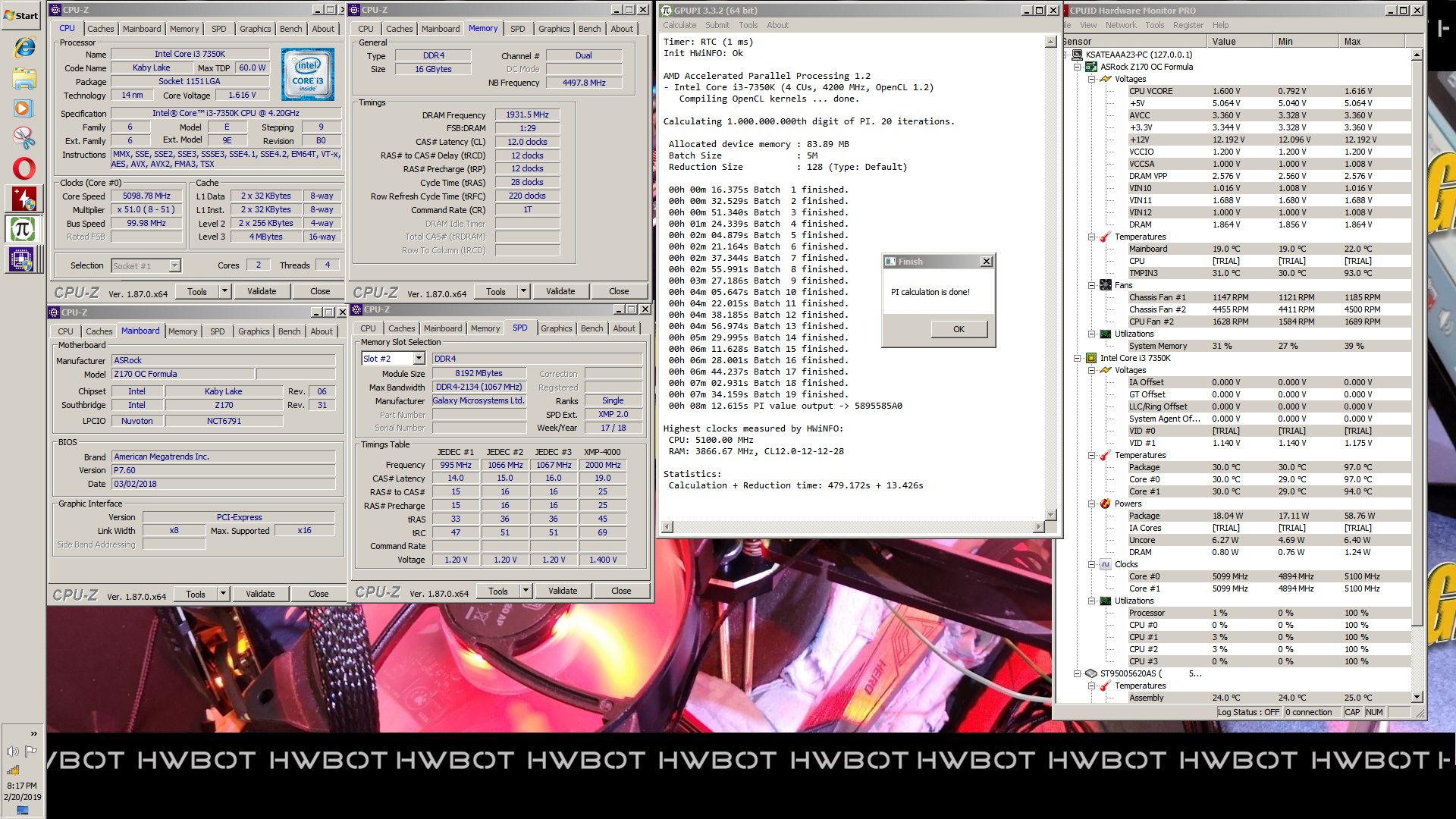Click the HWMonitor sensor list vertical scrollbar
Screen dimensions: 1456x819
[x=1417, y=376]
